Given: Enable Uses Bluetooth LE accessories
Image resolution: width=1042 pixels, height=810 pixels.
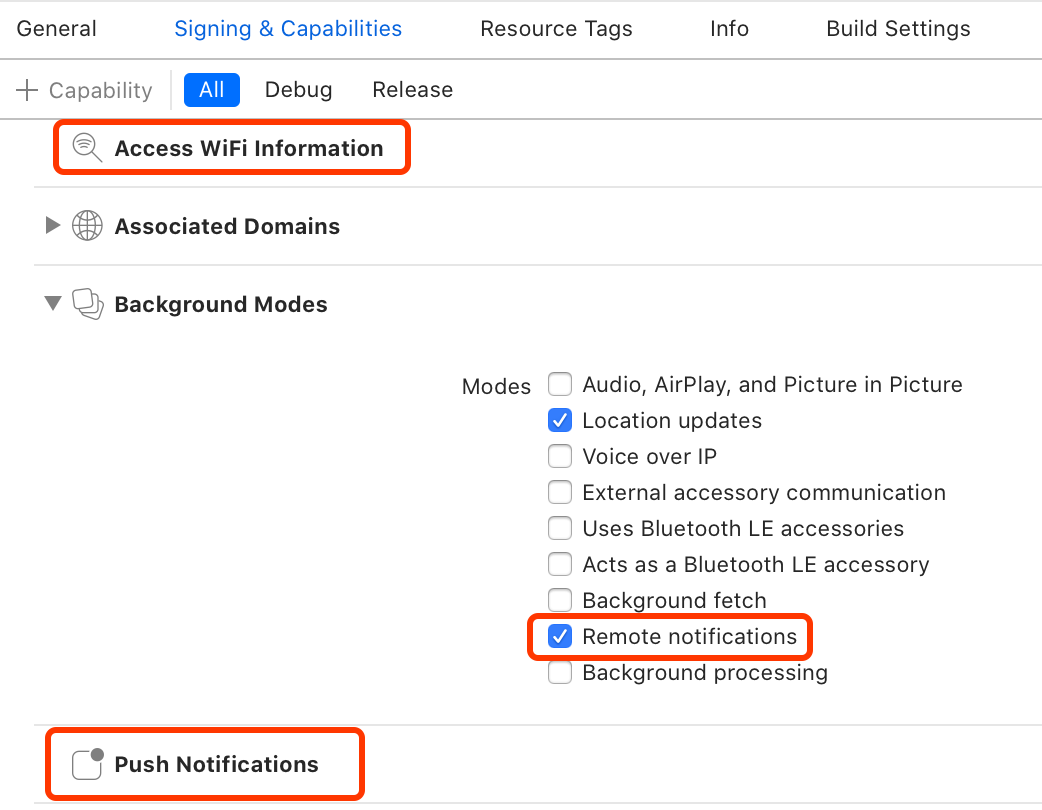Looking at the screenshot, I should tap(560, 529).
